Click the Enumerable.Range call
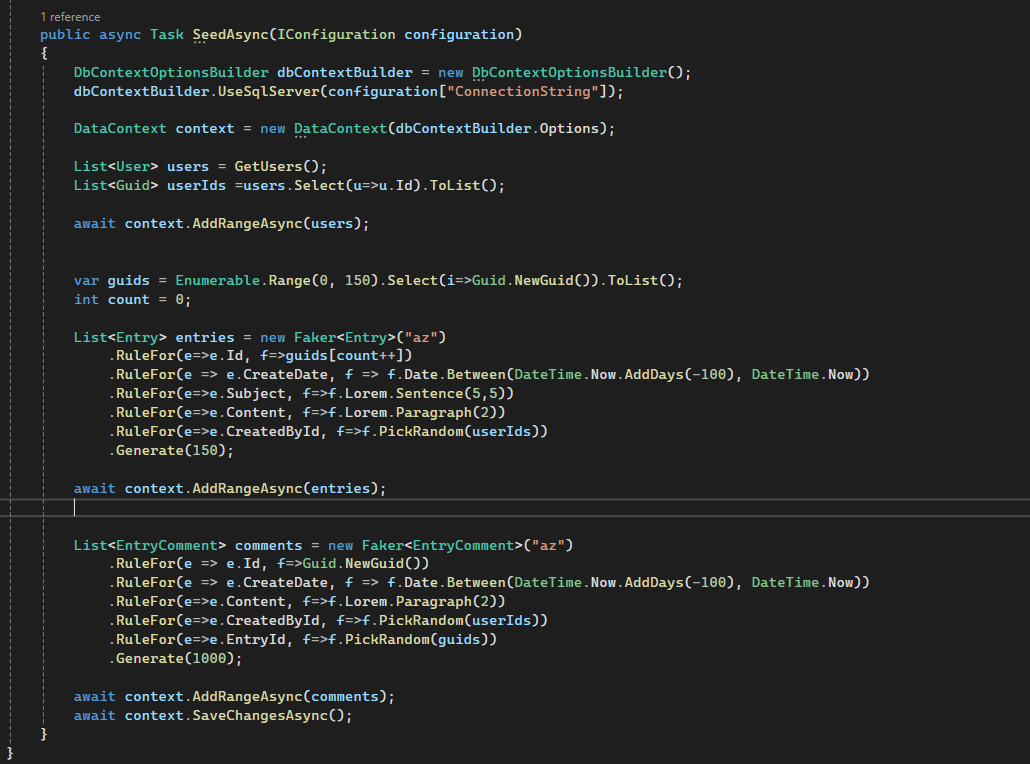Viewport: 1030px width, 764px height. click(x=239, y=280)
